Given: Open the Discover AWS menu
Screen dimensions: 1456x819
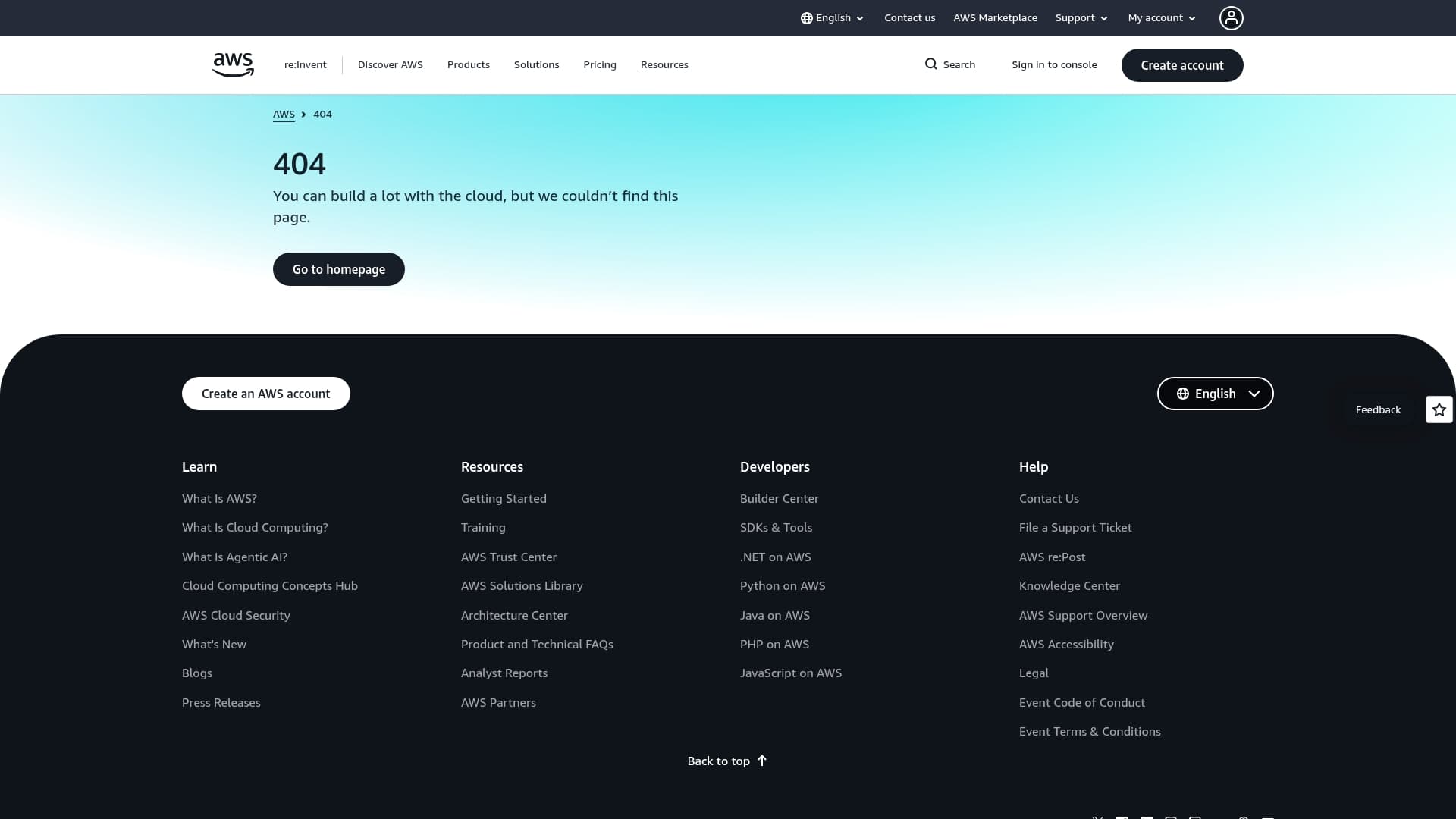Looking at the screenshot, I should [x=391, y=64].
